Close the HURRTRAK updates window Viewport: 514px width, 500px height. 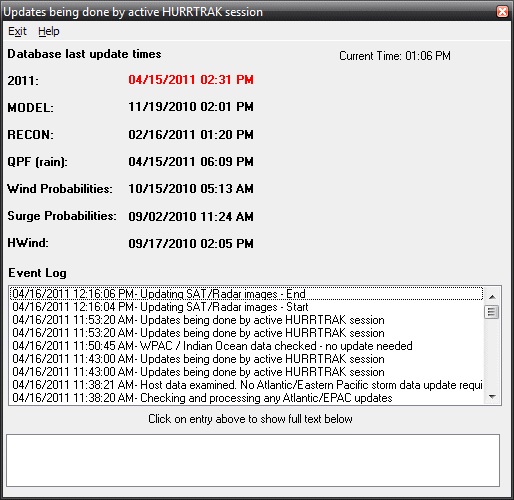(x=502, y=12)
